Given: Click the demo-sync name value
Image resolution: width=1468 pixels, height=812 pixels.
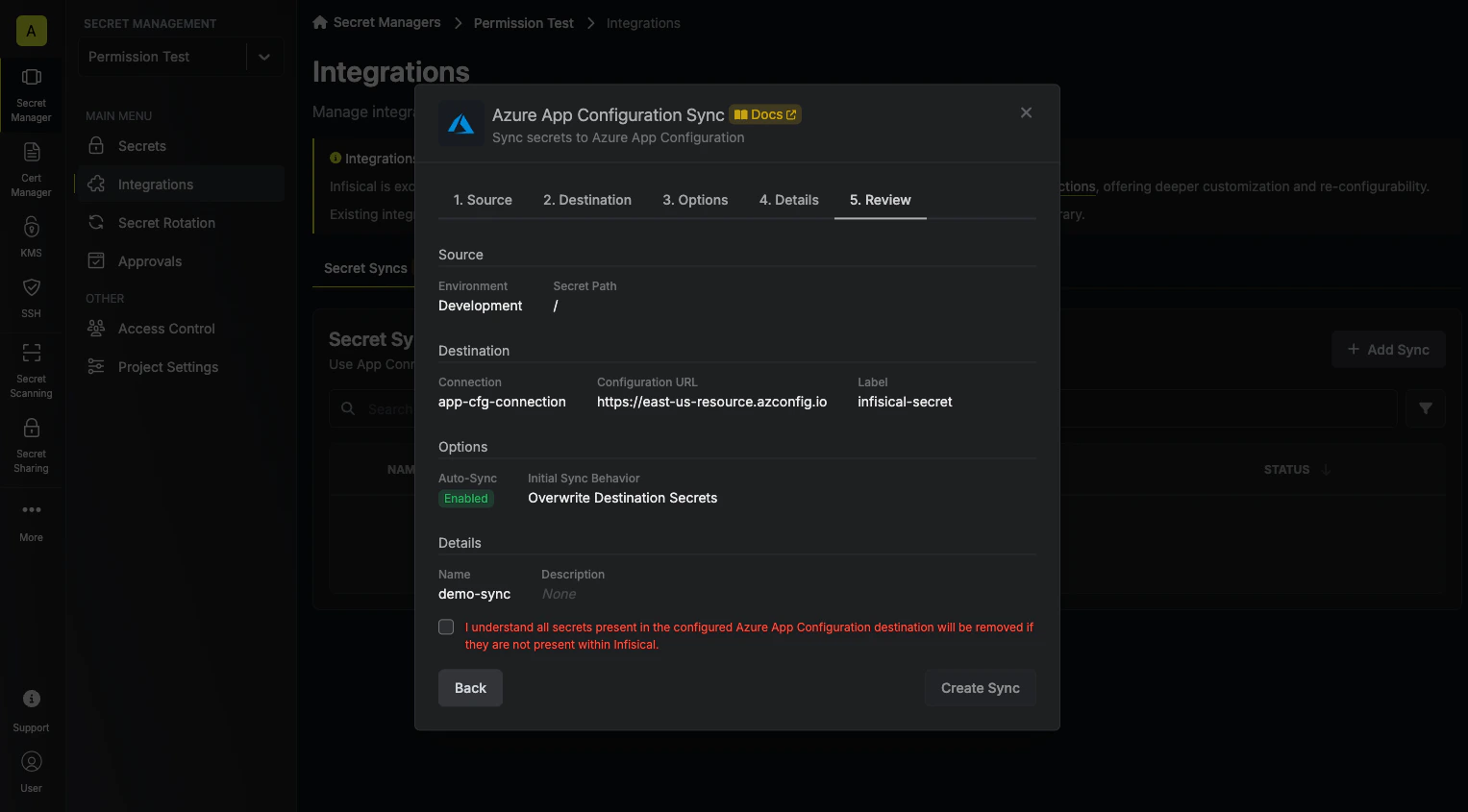Looking at the screenshot, I should click(x=474, y=594).
